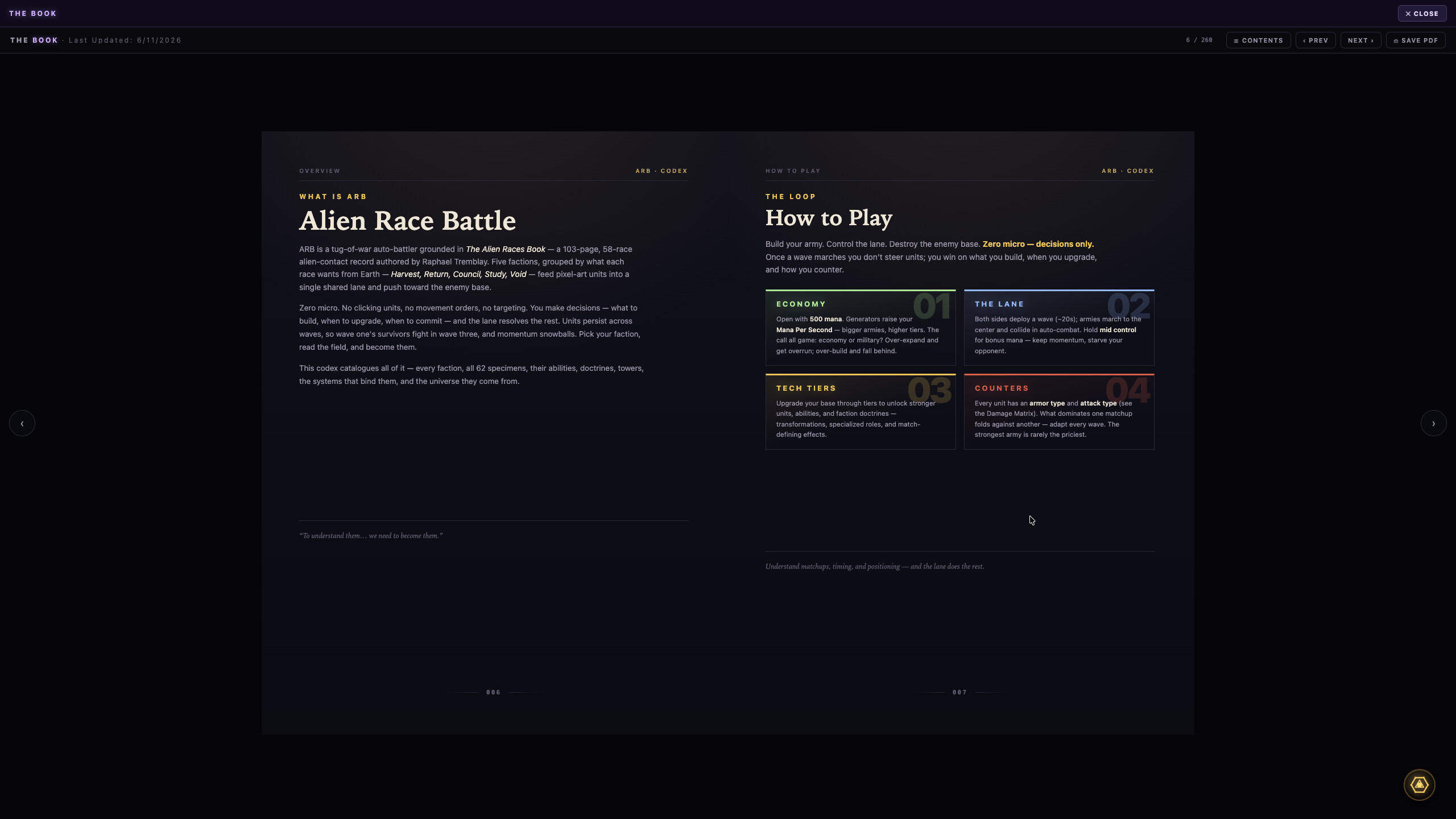
Task: Close the book viewer
Action: point(1422,14)
